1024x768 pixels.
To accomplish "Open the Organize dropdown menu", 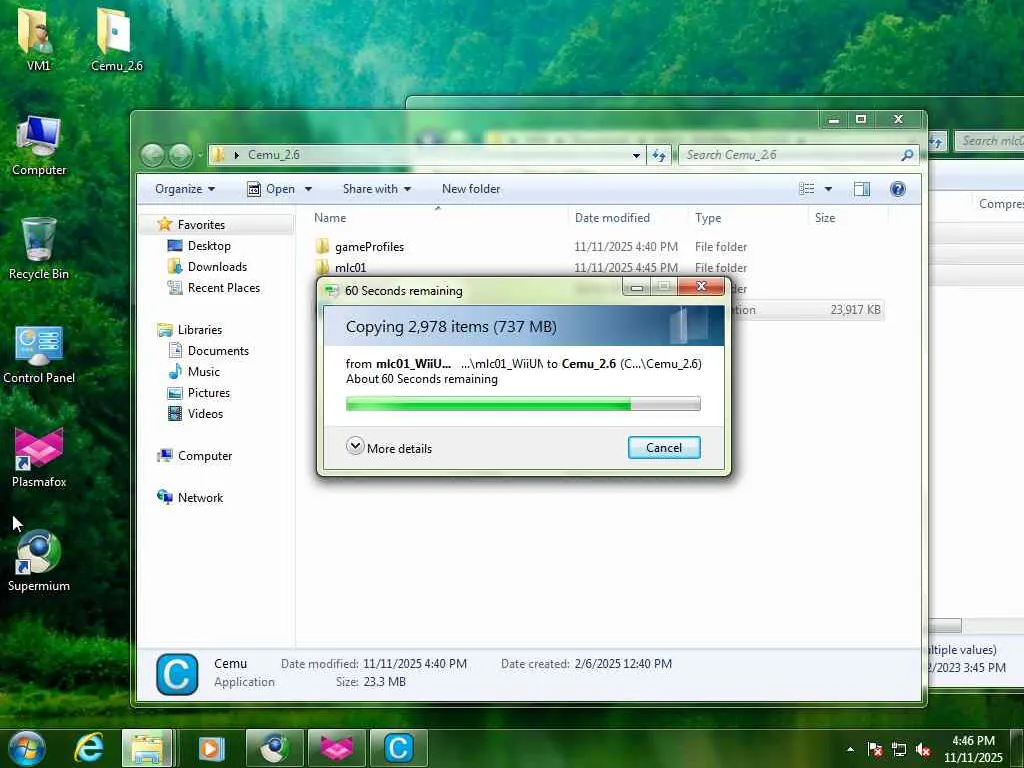I will (185, 189).
